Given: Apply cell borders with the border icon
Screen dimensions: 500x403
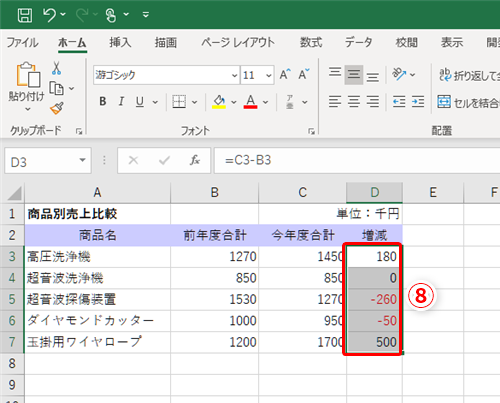Looking at the screenshot, I should tap(179, 101).
